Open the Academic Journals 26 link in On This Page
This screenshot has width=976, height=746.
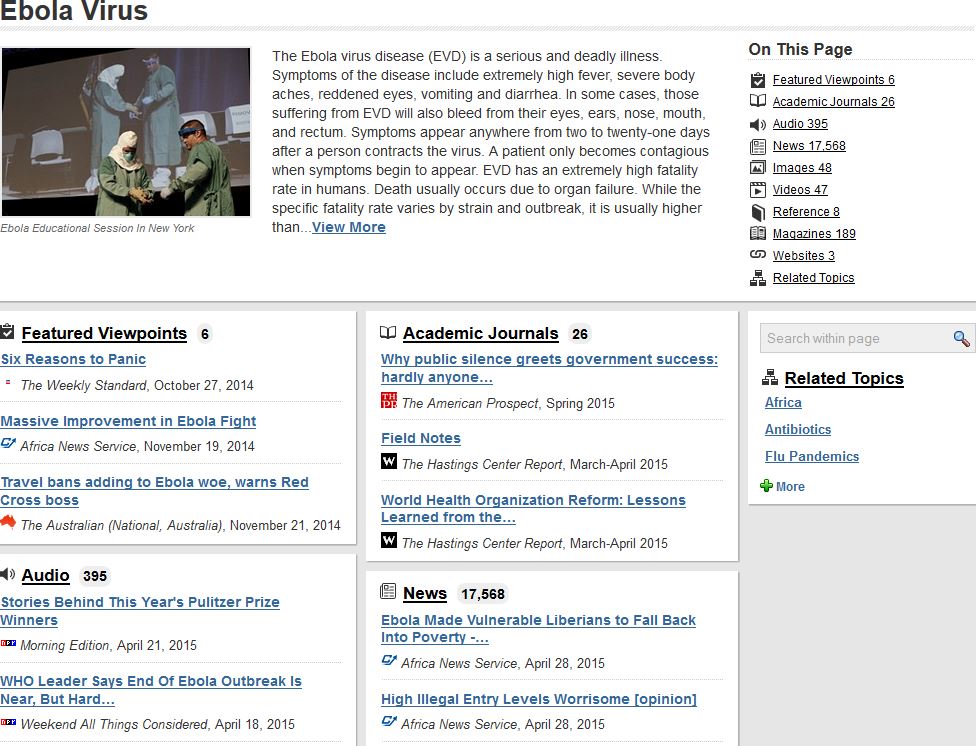click(833, 102)
